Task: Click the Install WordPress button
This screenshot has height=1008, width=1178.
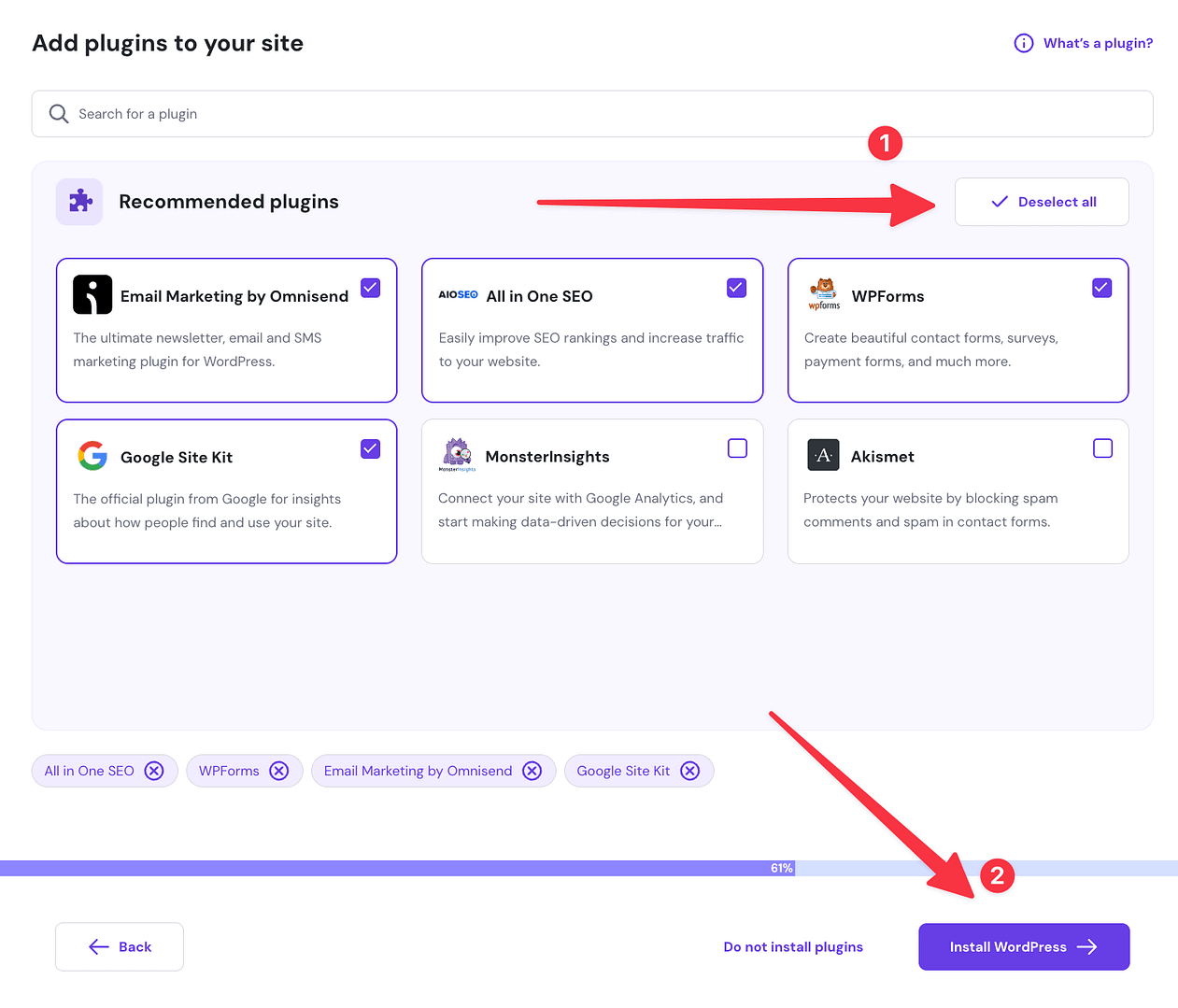Action: click(x=1023, y=946)
